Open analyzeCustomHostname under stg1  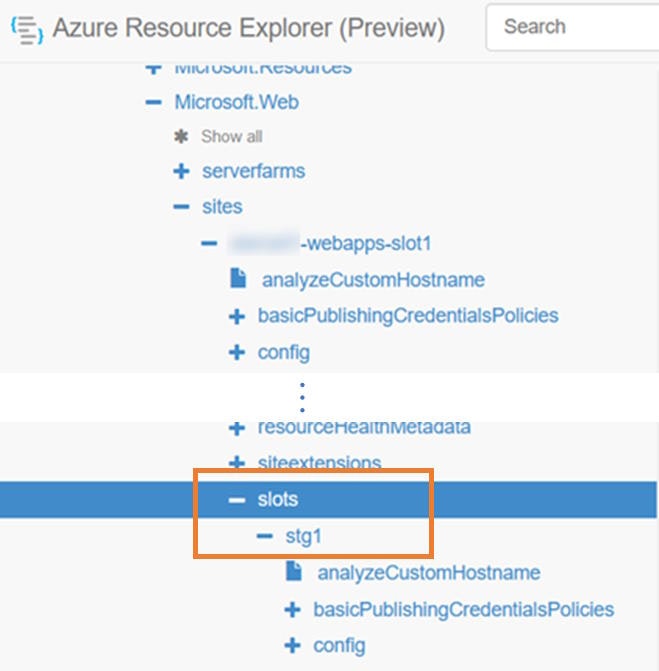(428, 573)
